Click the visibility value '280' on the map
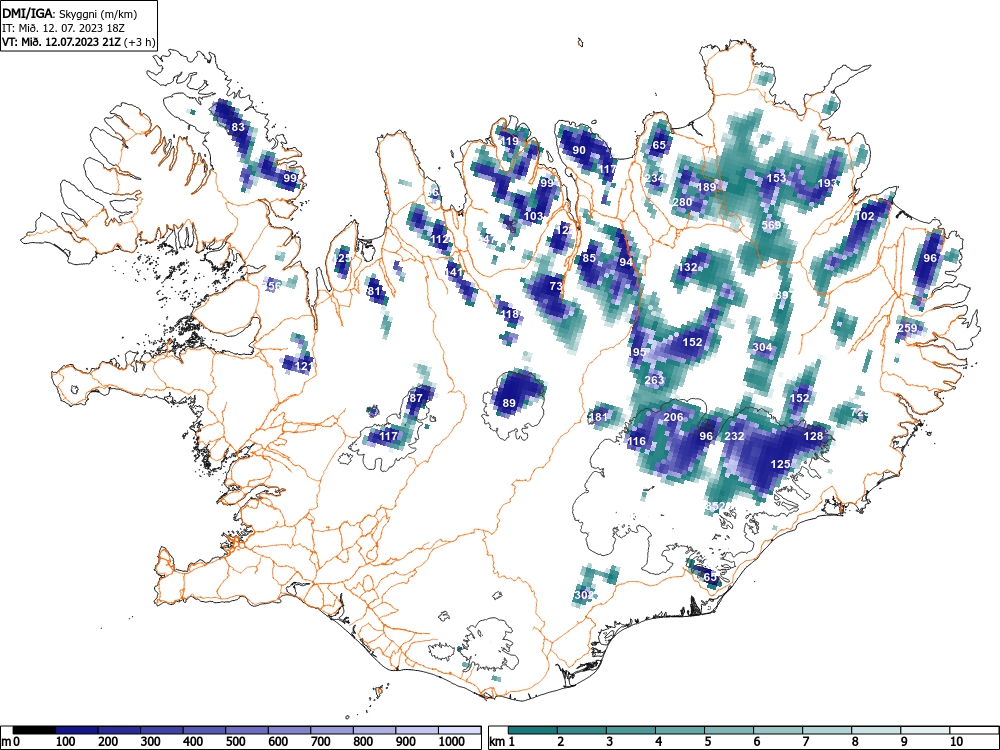 pyautogui.click(x=682, y=202)
